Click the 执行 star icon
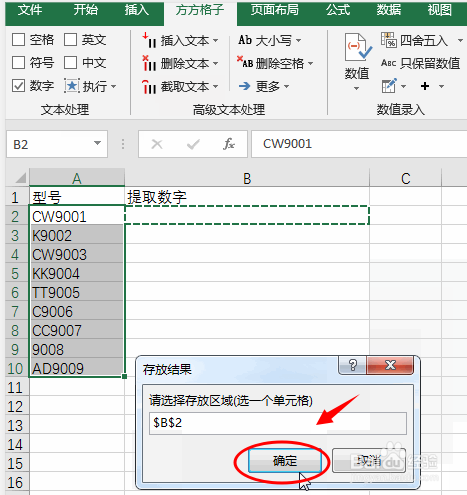The image size is (467, 495). (72, 86)
